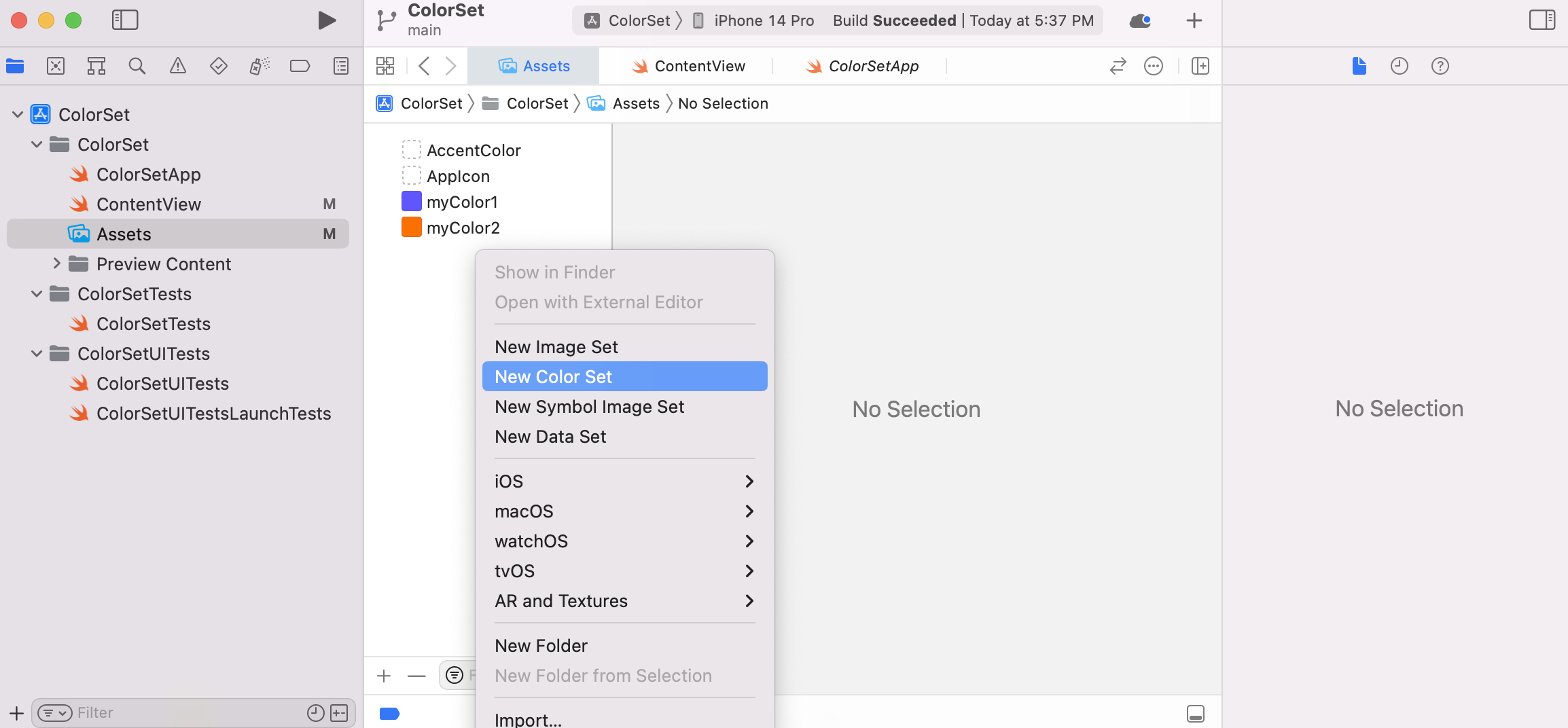Show the Quick Help inspector
Viewport: 1568px width, 728px height.
tap(1440, 66)
